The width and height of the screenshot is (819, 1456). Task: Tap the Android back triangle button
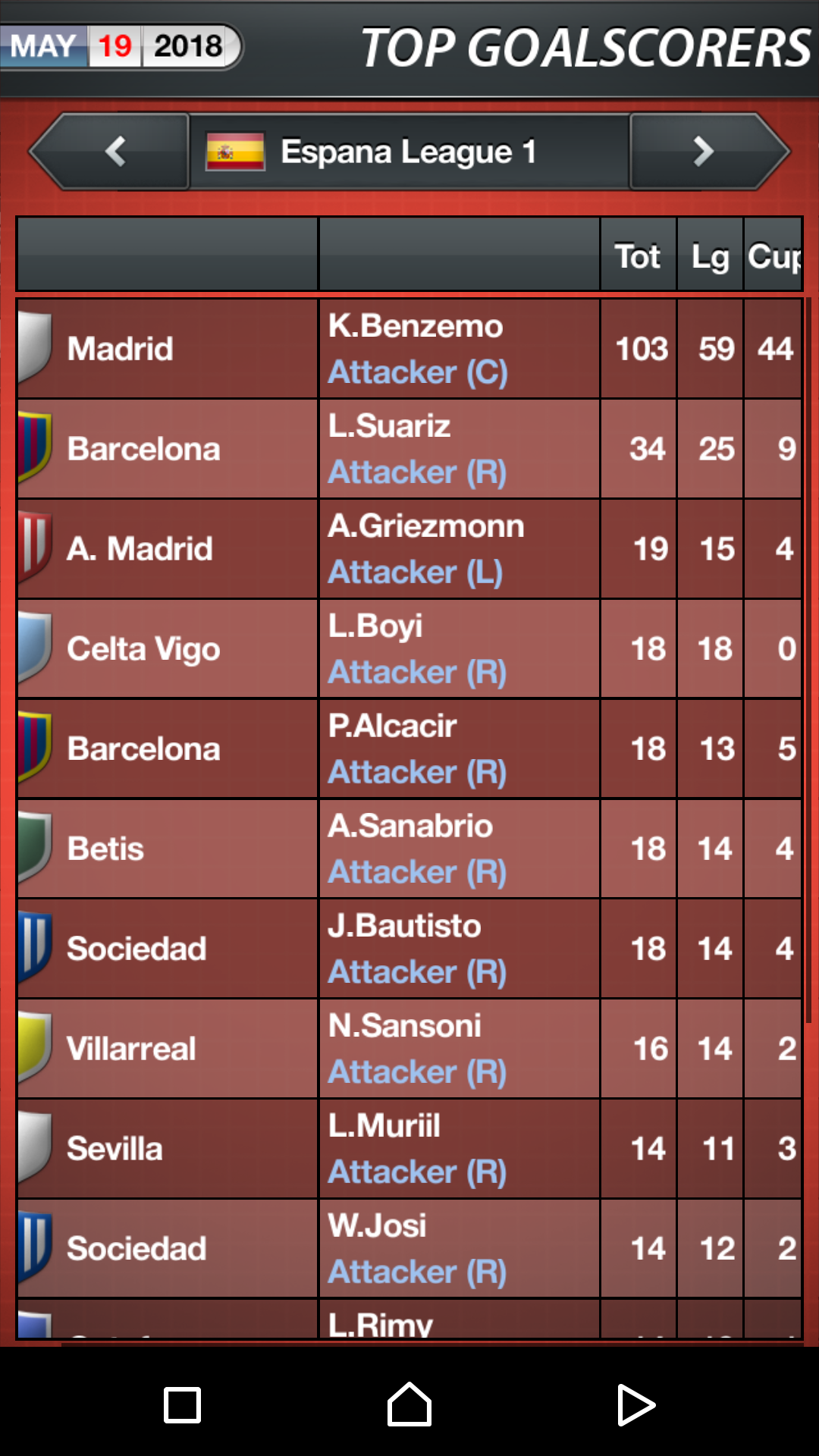pos(635,1405)
